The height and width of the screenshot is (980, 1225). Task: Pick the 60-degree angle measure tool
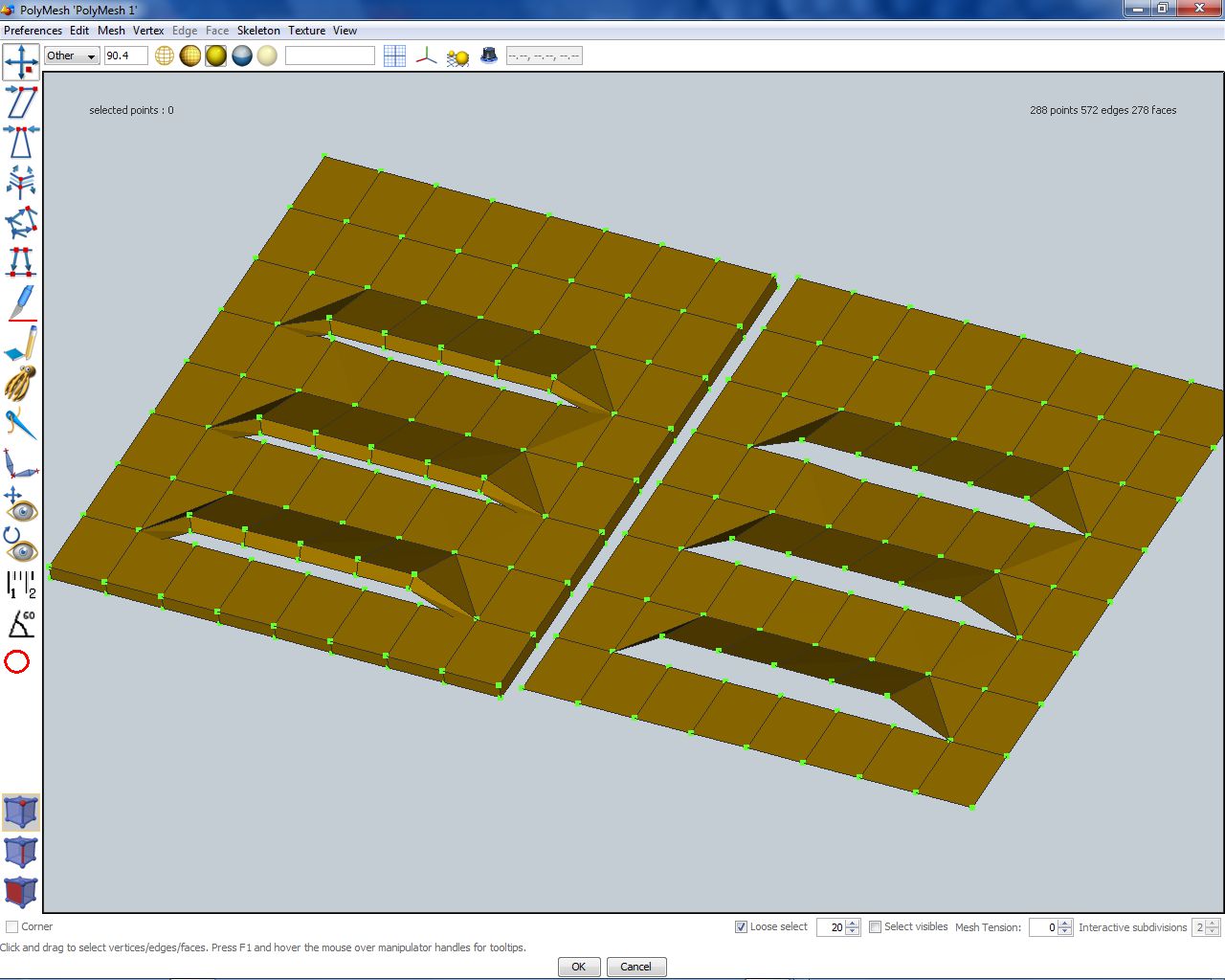tap(20, 624)
